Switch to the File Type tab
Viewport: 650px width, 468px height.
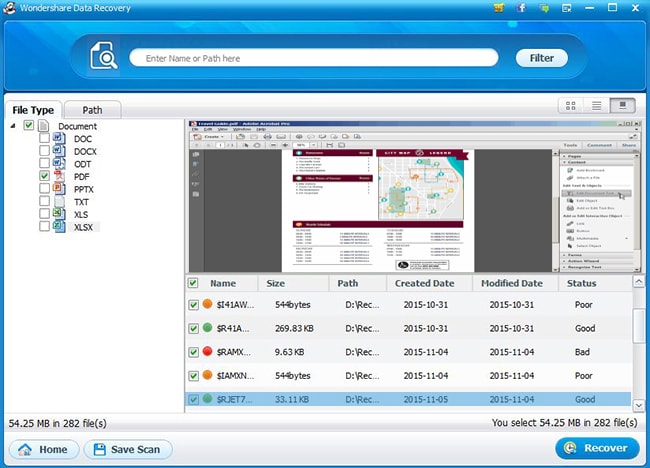tap(33, 110)
